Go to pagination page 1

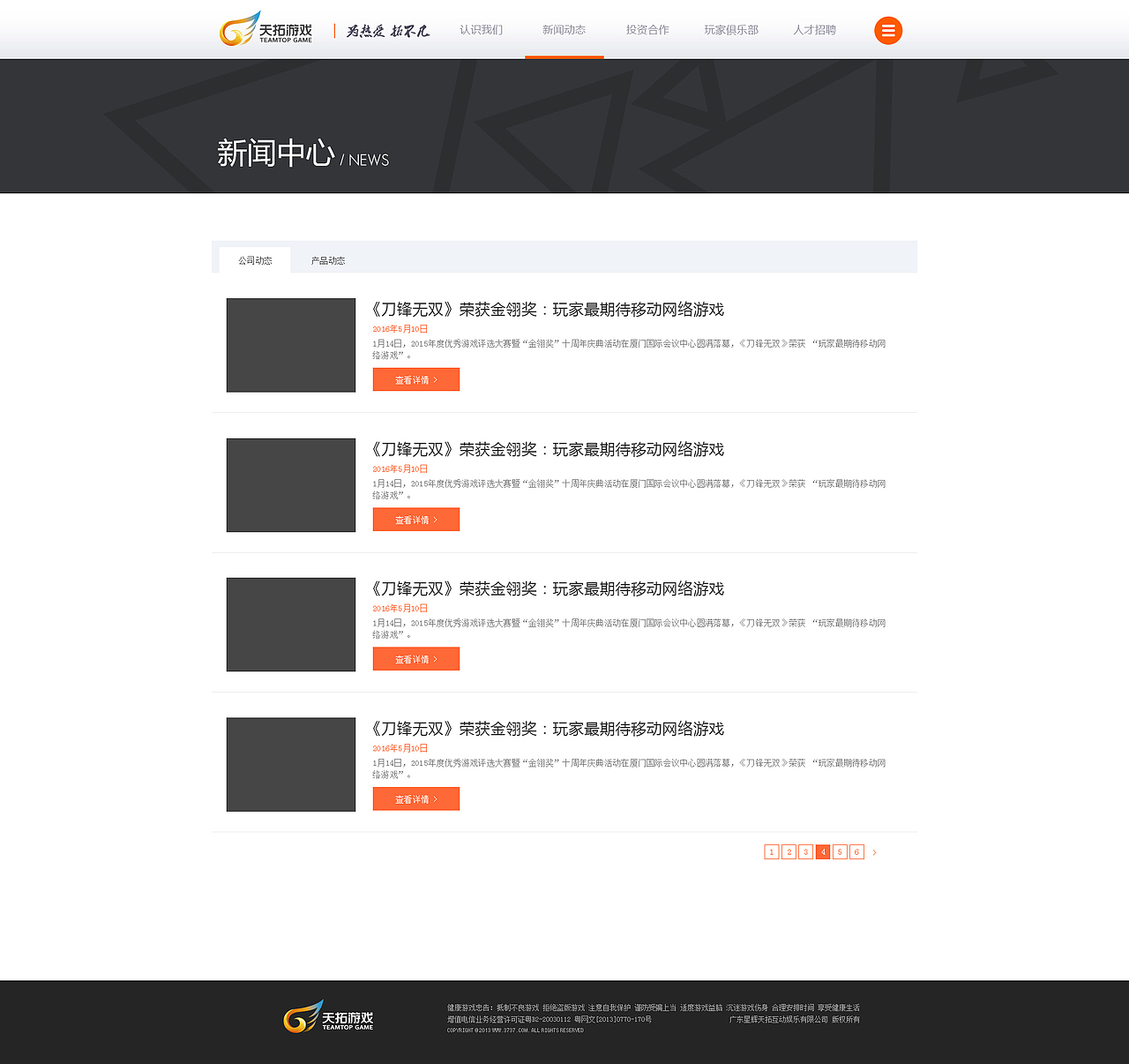click(772, 851)
